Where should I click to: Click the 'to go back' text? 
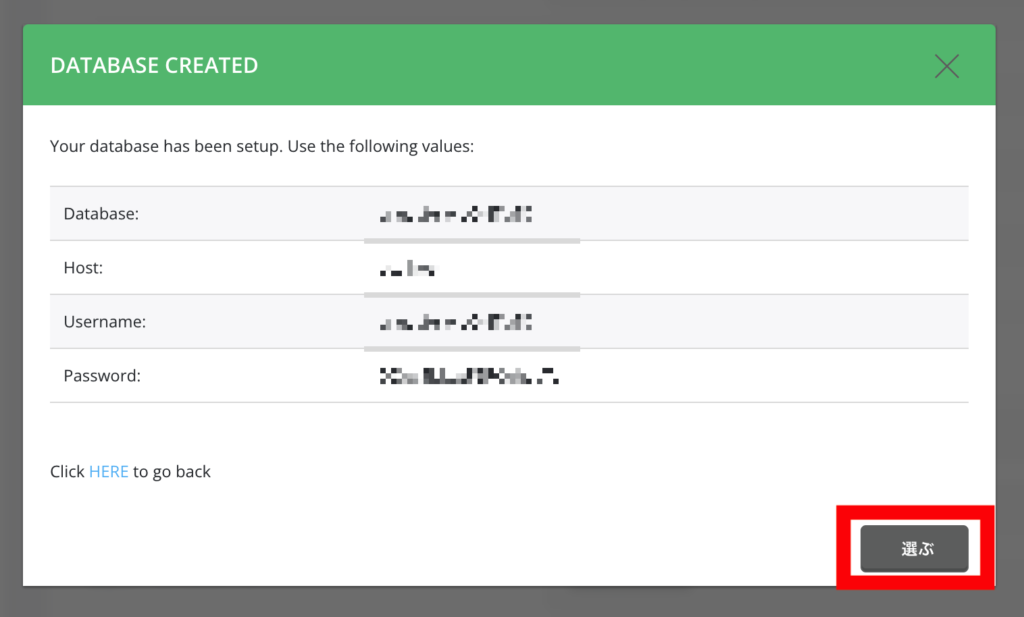click(x=172, y=471)
